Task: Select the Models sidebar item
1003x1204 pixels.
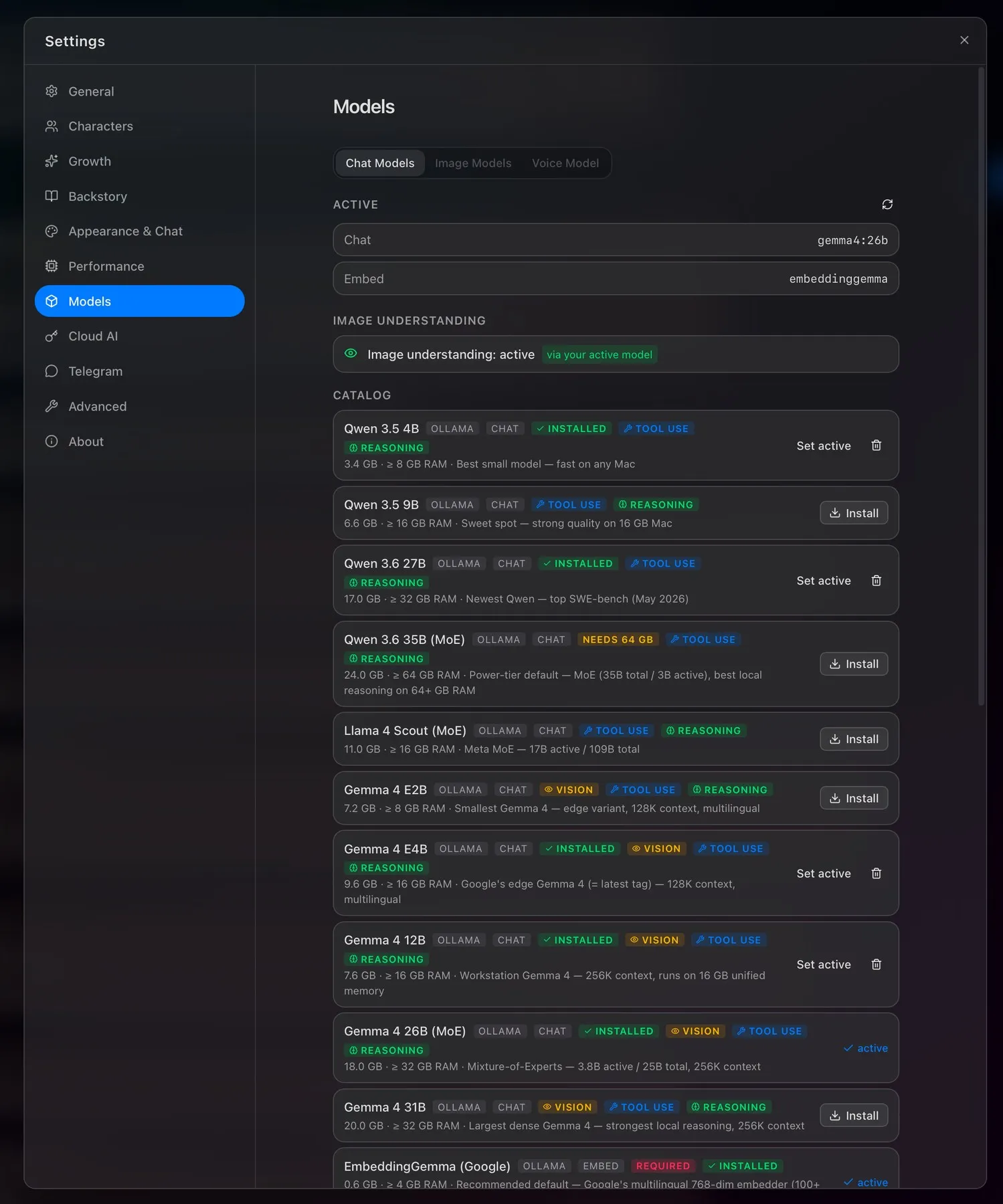Action: coord(140,301)
